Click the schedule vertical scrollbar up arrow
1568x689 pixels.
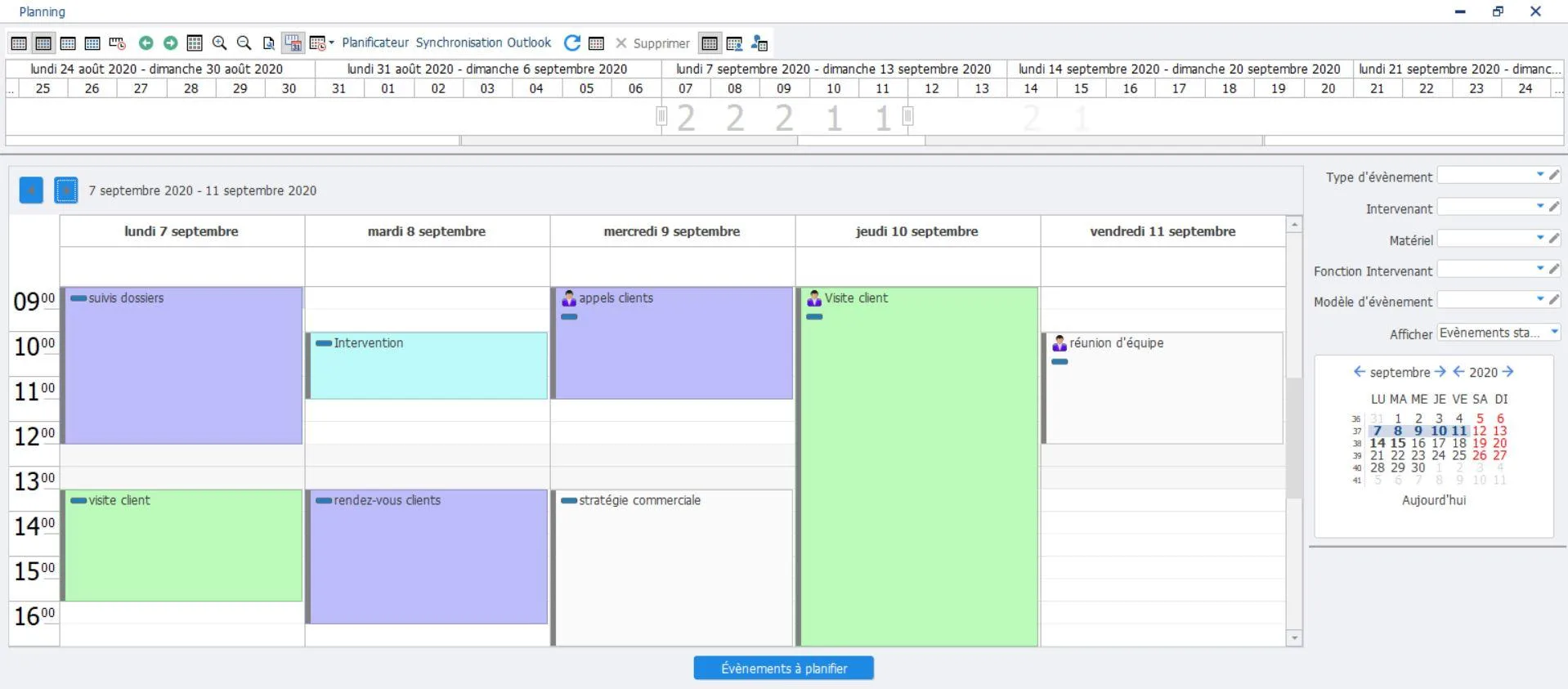(1294, 224)
